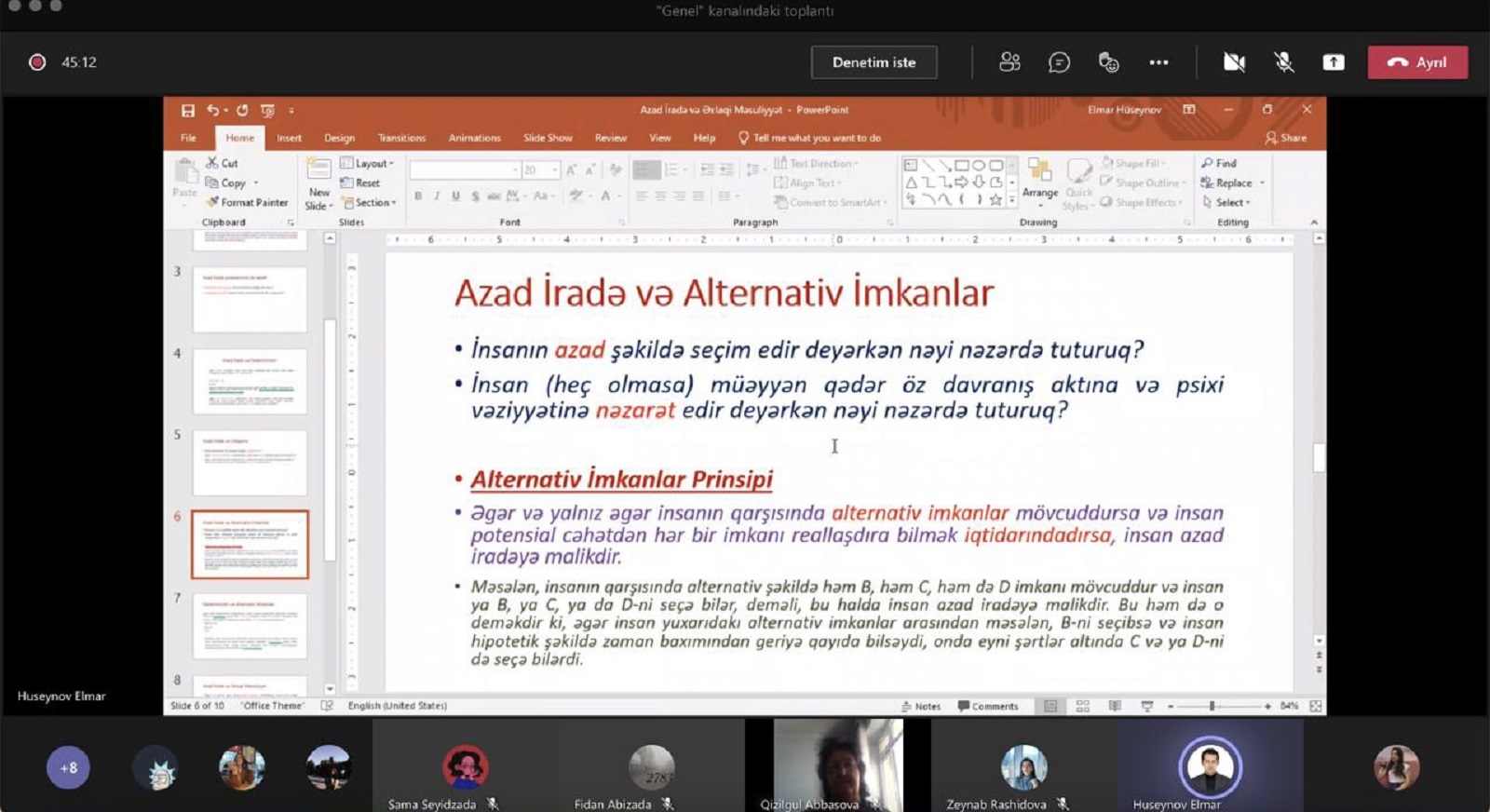Viewport: 1490px width, 812px height.
Task: Open the meeting chat
Action: [1059, 62]
